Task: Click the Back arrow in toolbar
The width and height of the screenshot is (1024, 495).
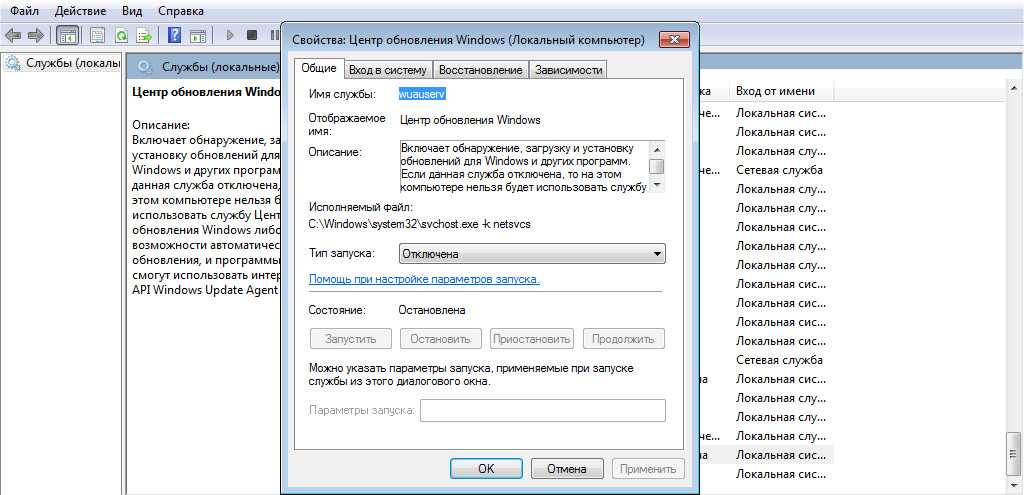Action: click(x=12, y=35)
